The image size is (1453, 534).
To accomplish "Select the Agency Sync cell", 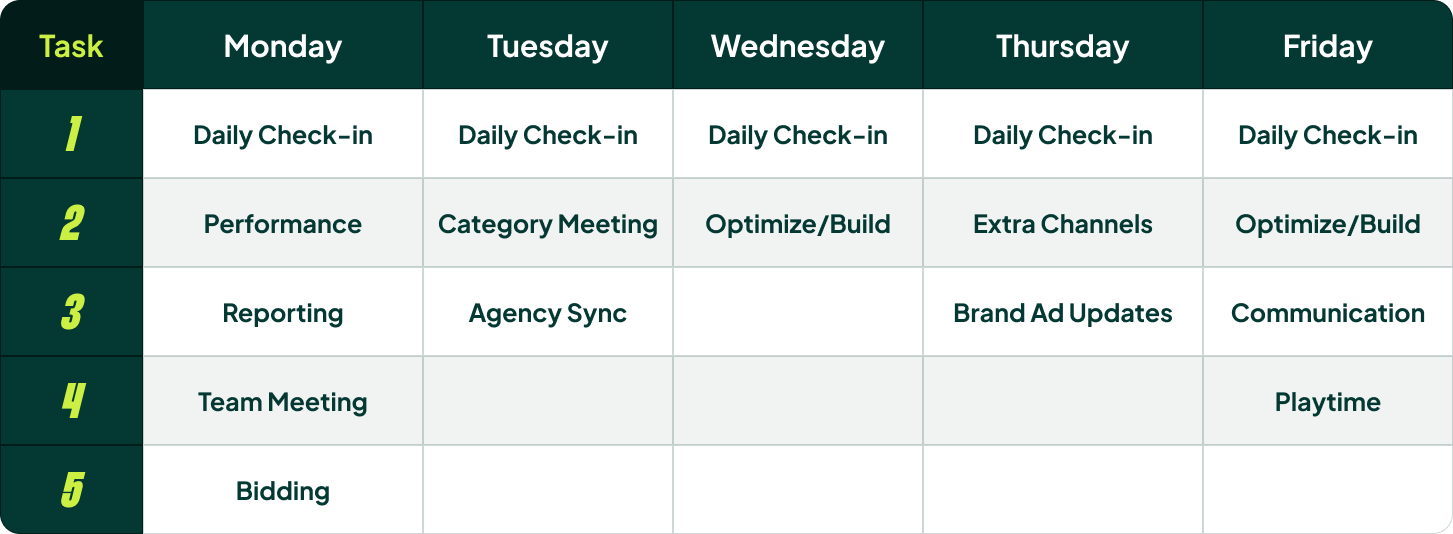I will pyautogui.click(x=548, y=313).
